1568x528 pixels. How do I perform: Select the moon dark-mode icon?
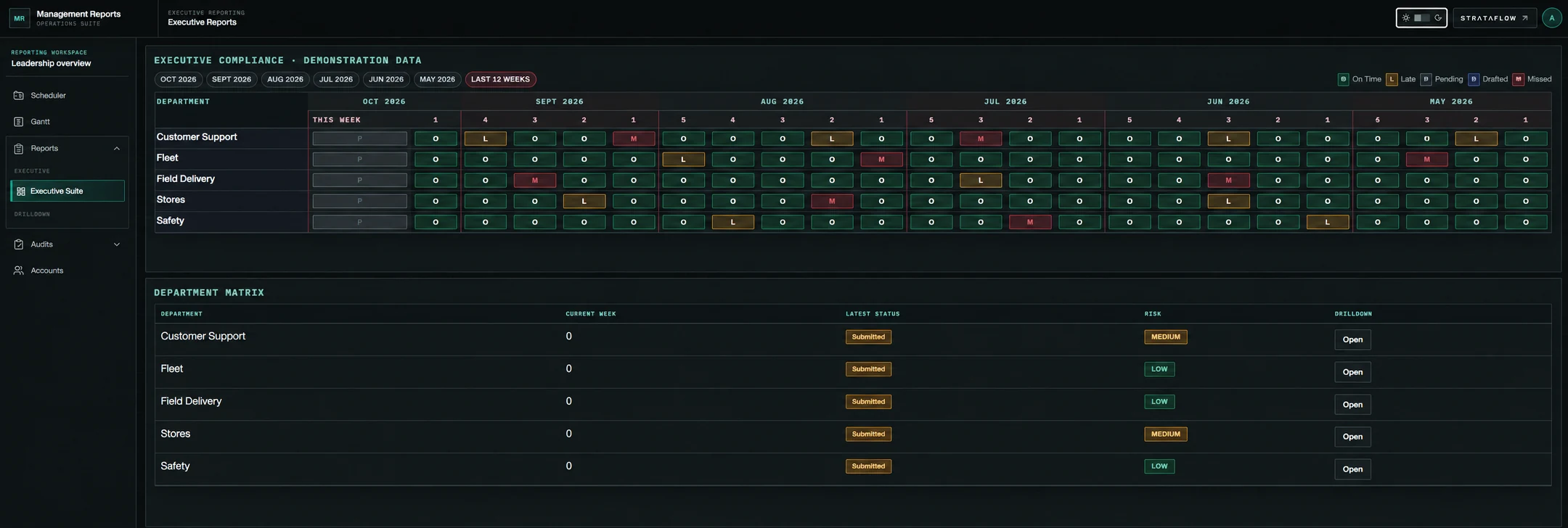tap(1438, 18)
